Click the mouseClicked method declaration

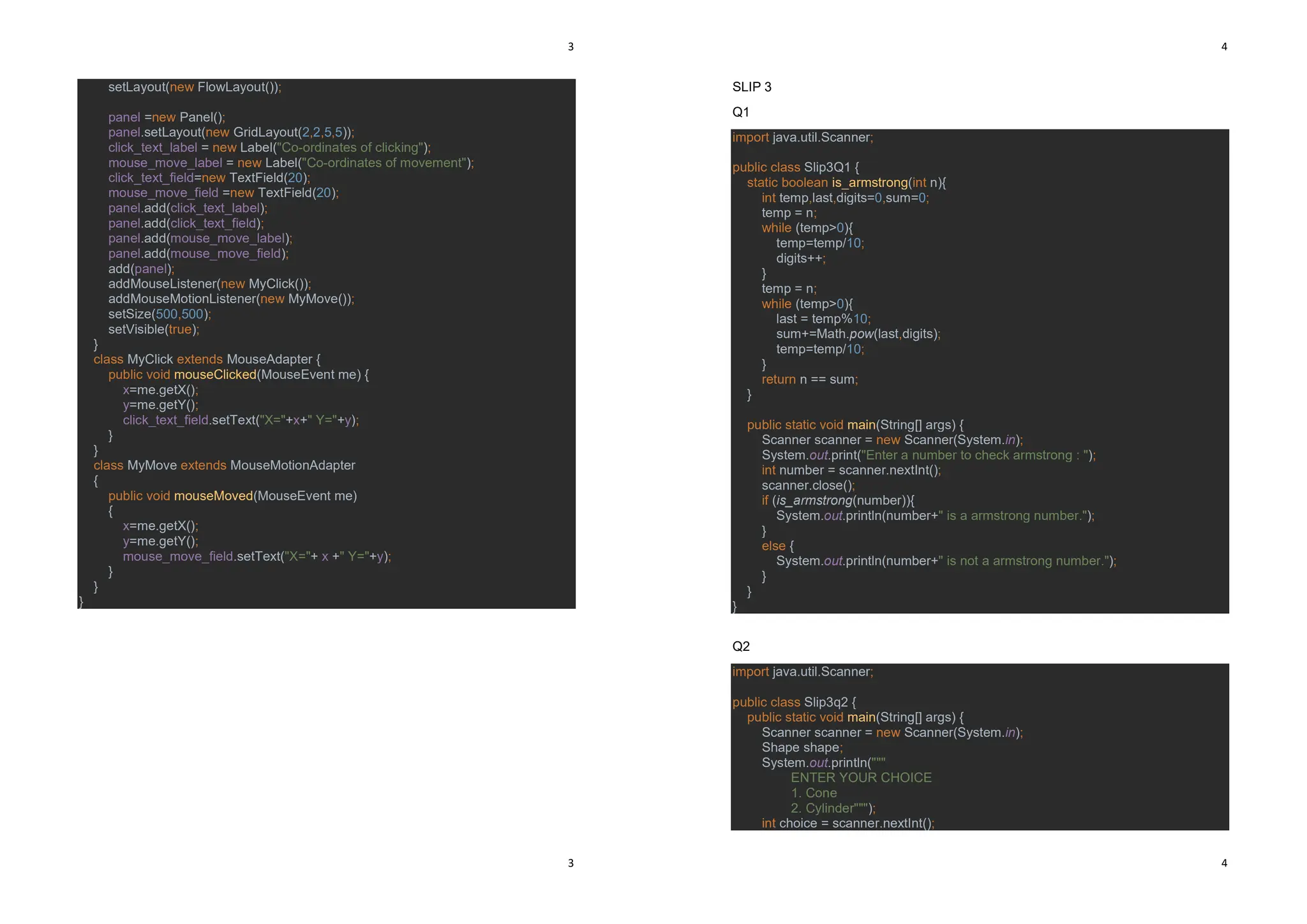pyautogui.click(x=238, y=375)
